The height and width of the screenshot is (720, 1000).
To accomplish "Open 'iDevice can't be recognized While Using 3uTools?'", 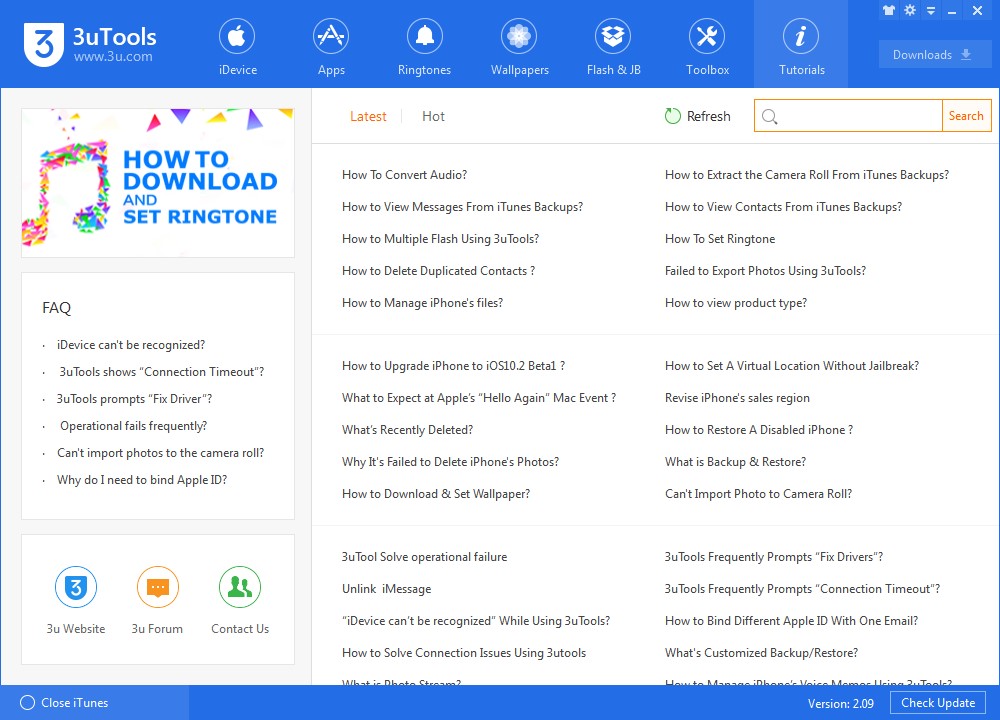I will pos(476,621).
